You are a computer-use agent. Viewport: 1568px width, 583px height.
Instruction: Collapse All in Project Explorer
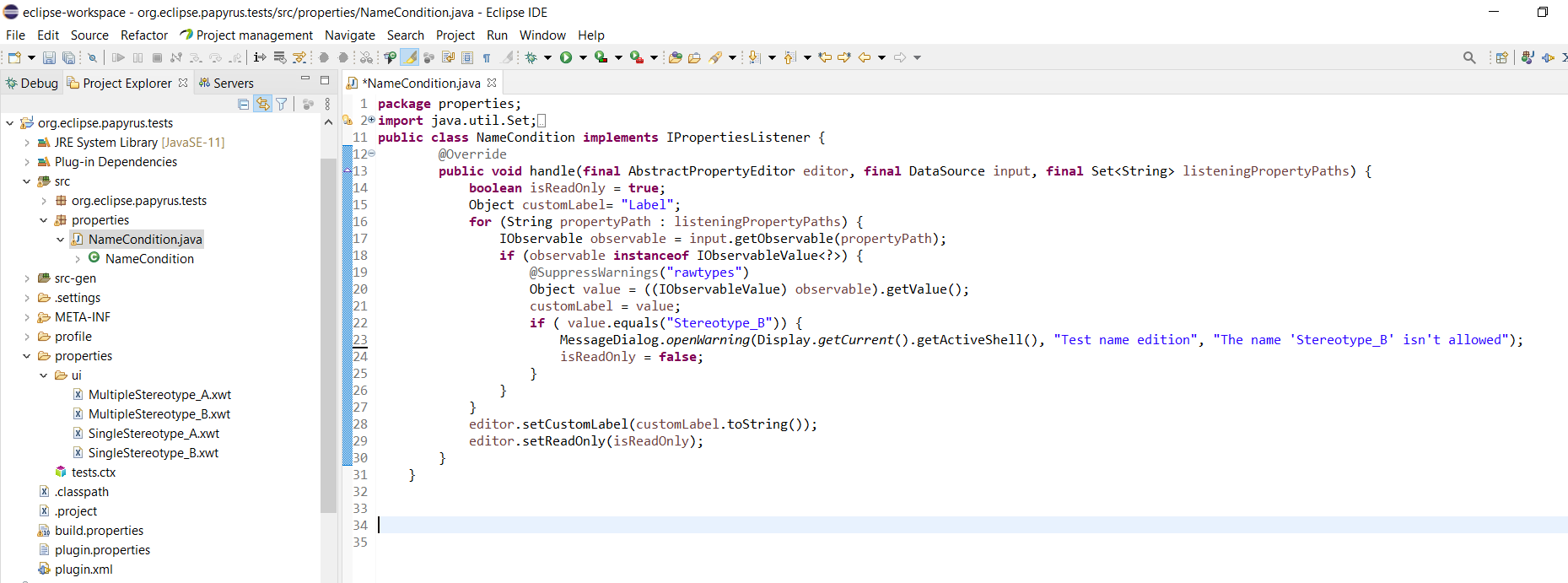[x=244, y=104]
